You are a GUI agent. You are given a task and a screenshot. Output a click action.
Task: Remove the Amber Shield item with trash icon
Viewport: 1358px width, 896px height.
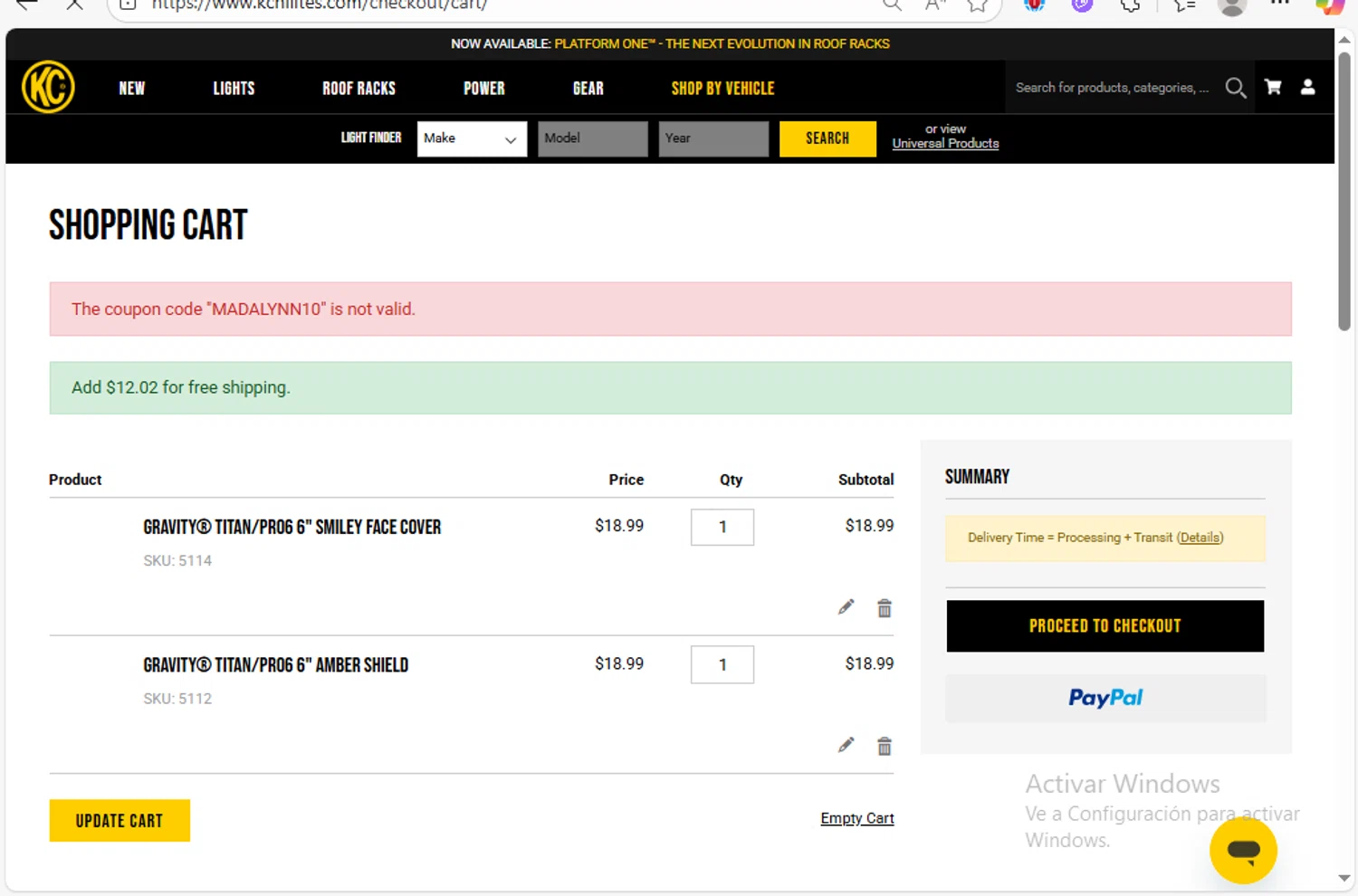[x=885, y=746]
